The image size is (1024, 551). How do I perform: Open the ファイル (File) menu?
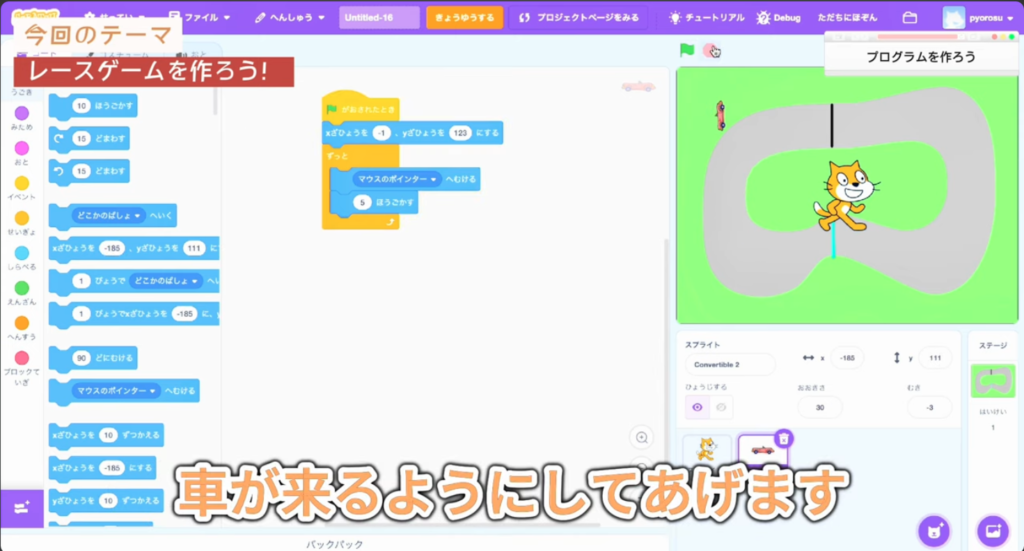[198, 18]
